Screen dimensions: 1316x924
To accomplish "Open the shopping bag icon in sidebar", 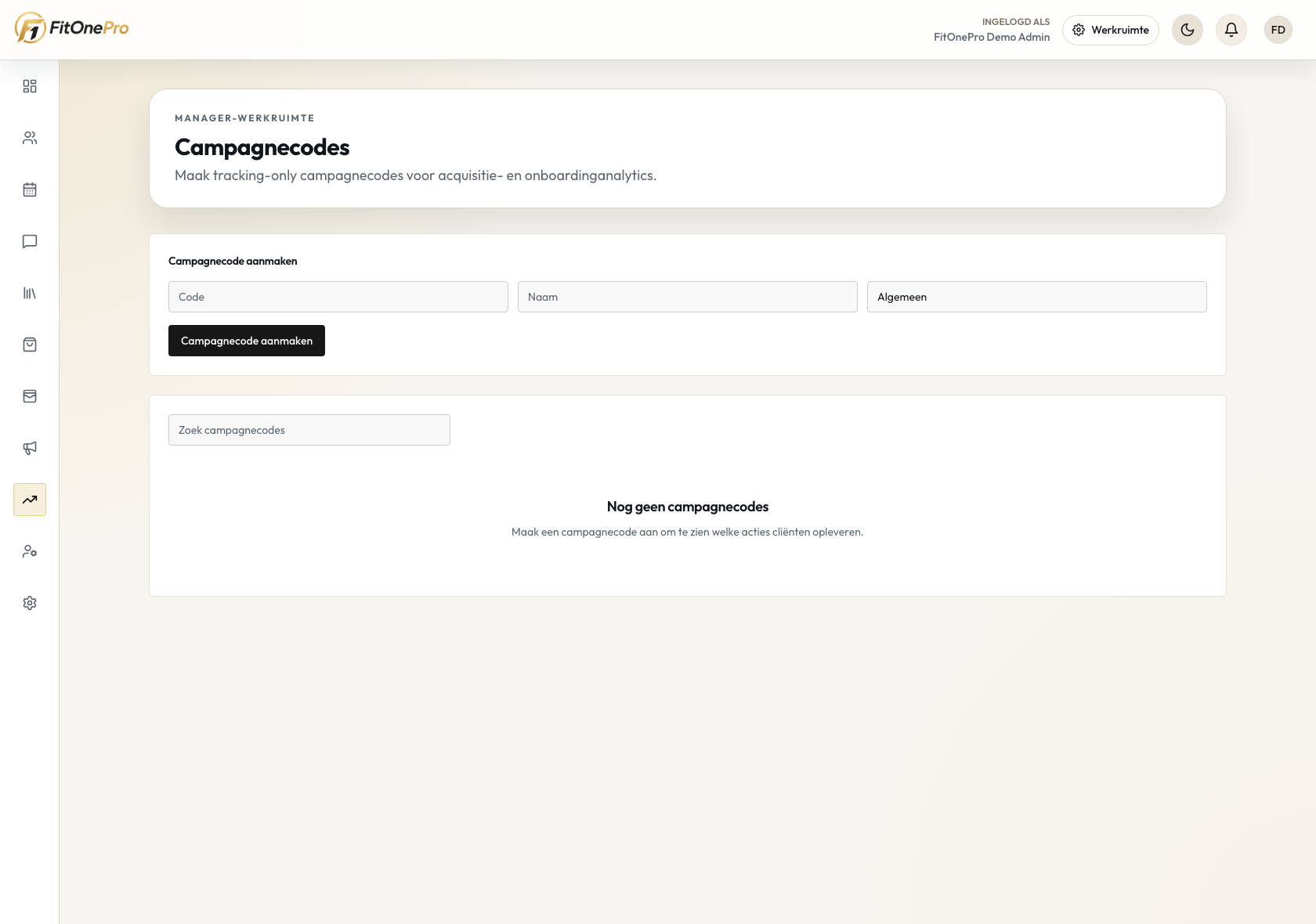I will coord(30,345).
